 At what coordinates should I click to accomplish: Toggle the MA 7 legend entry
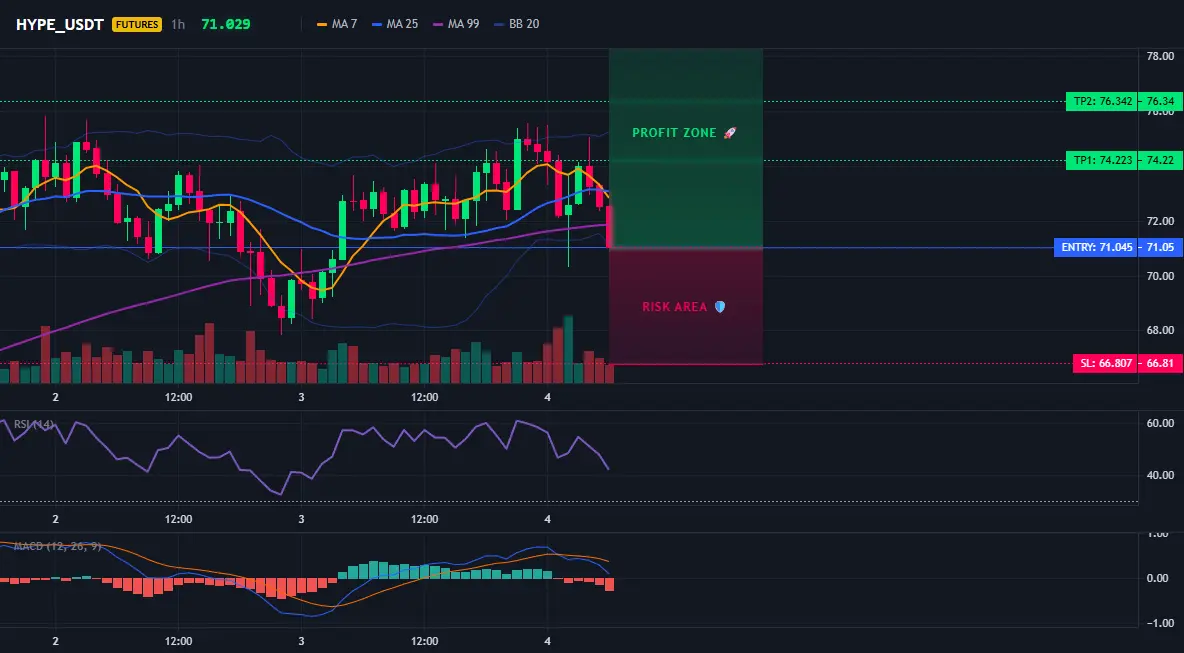coord(338,24)
